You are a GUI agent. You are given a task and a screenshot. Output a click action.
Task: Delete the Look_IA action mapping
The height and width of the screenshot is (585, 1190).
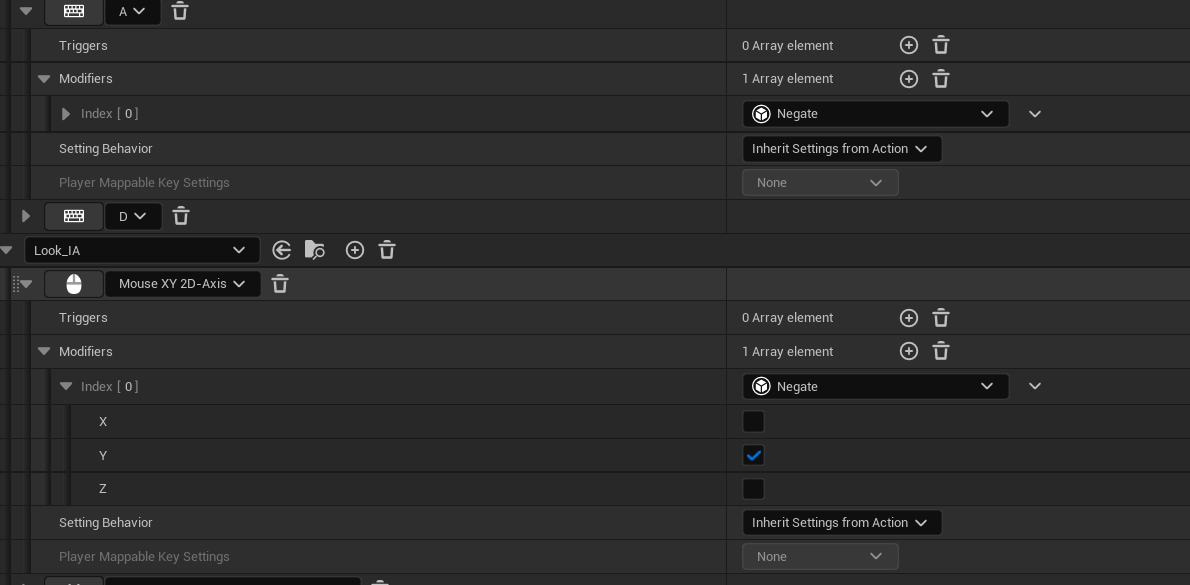pyautogui.click(x=387, y=250)
